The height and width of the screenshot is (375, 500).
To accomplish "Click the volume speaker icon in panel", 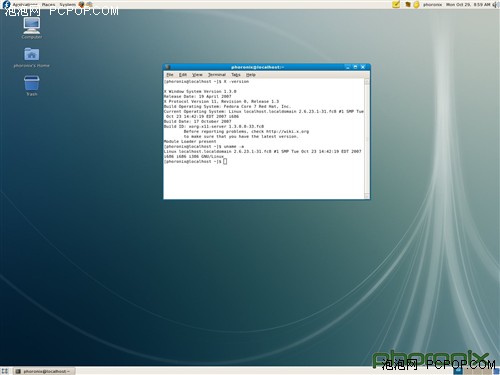I will (x=496, y=4).
